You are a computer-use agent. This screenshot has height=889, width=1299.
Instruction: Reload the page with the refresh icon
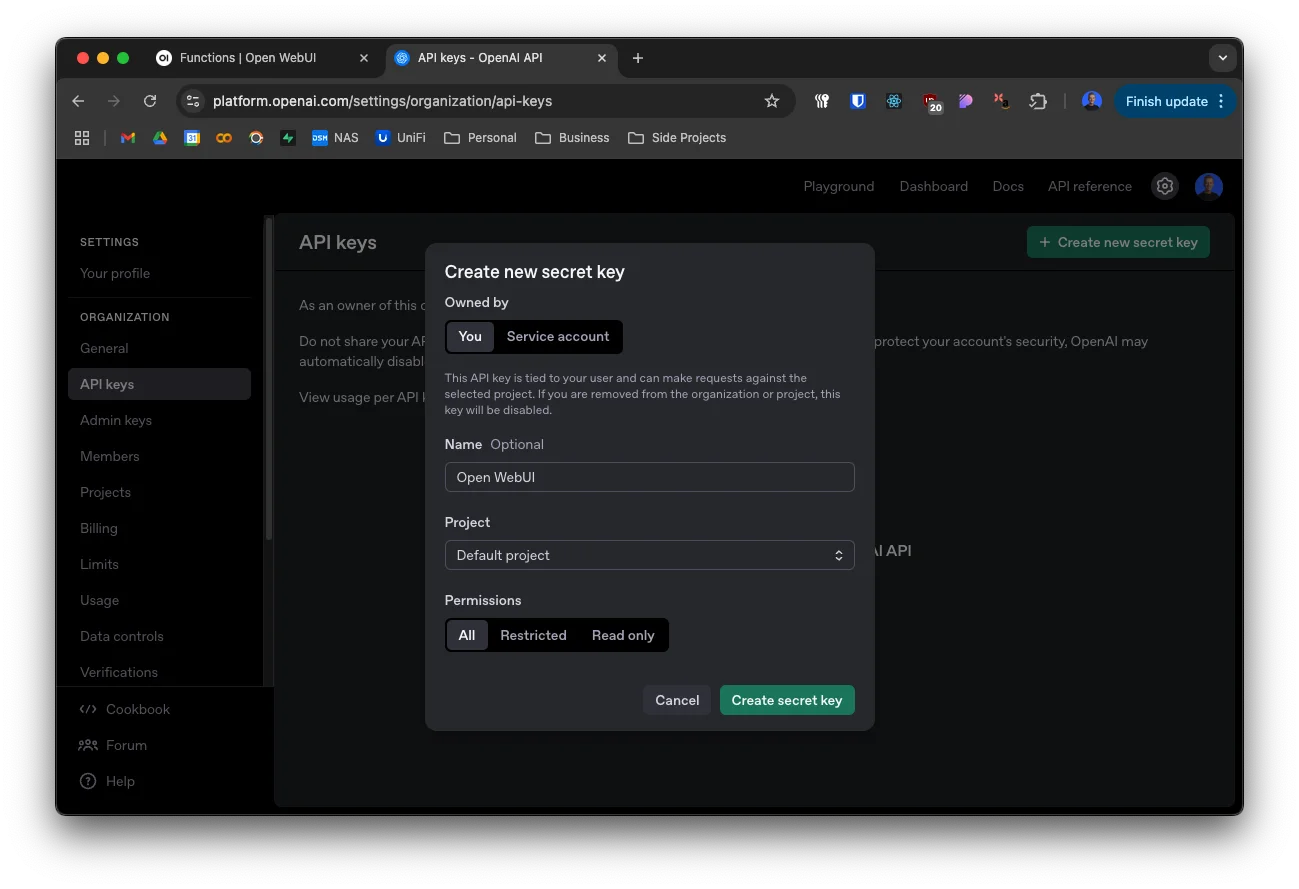coord(150,101)
